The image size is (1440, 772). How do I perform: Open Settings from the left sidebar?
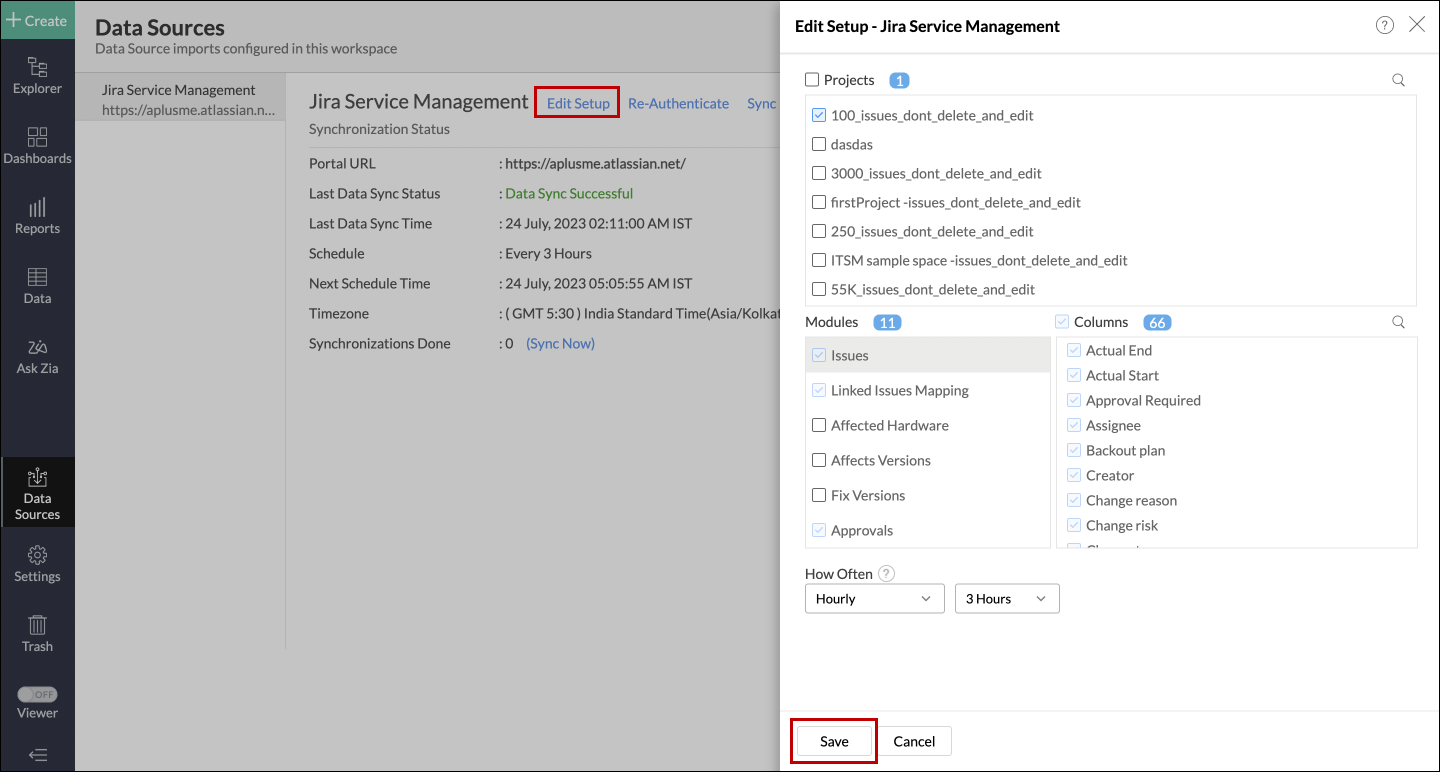[37, 563]
